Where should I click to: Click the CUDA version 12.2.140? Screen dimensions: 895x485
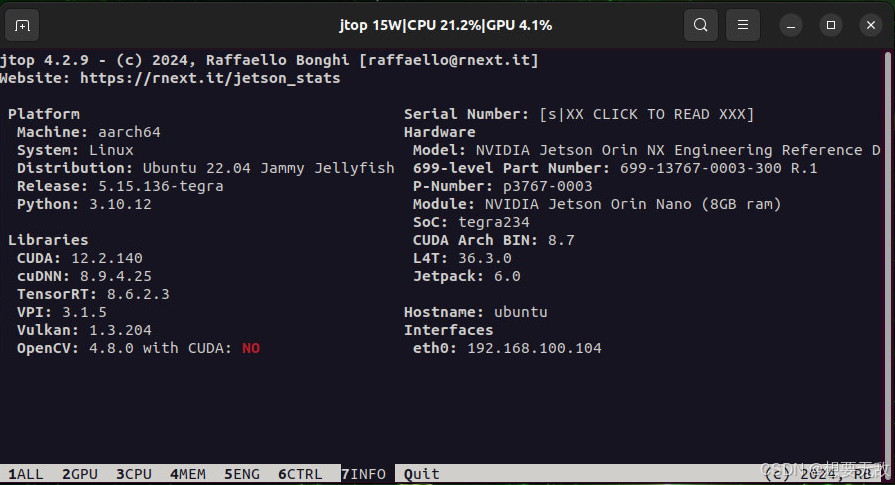(107, 258)
